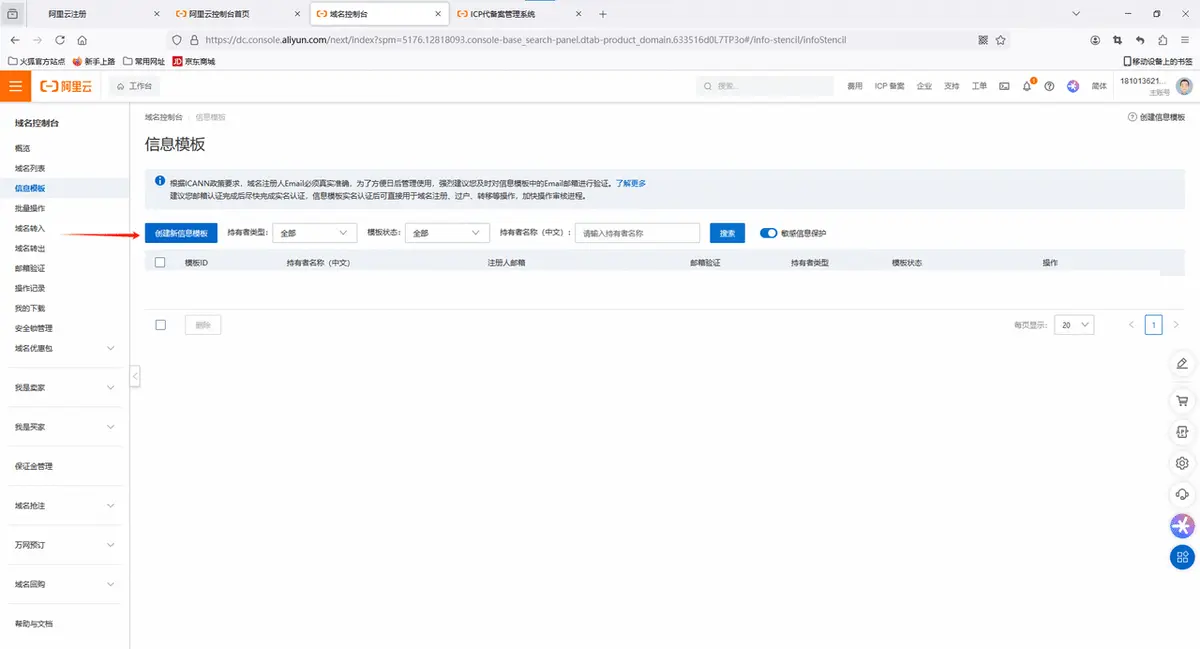
Task: Click 了解更多 link
Action: [631, 183]
